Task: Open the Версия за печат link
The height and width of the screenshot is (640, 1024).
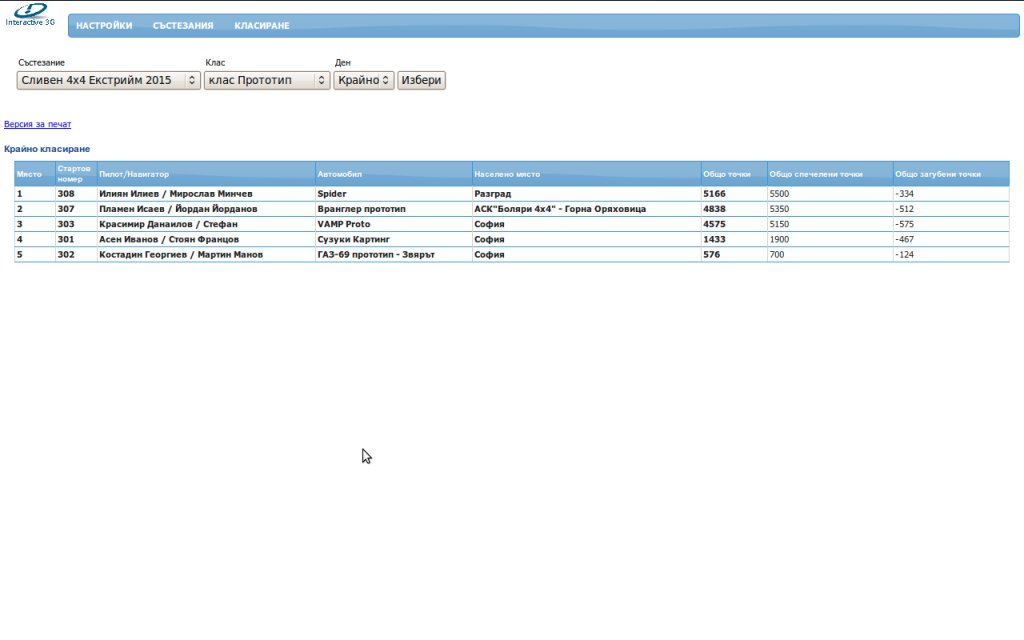Action: pyautogui.click(x=38, y=125)
